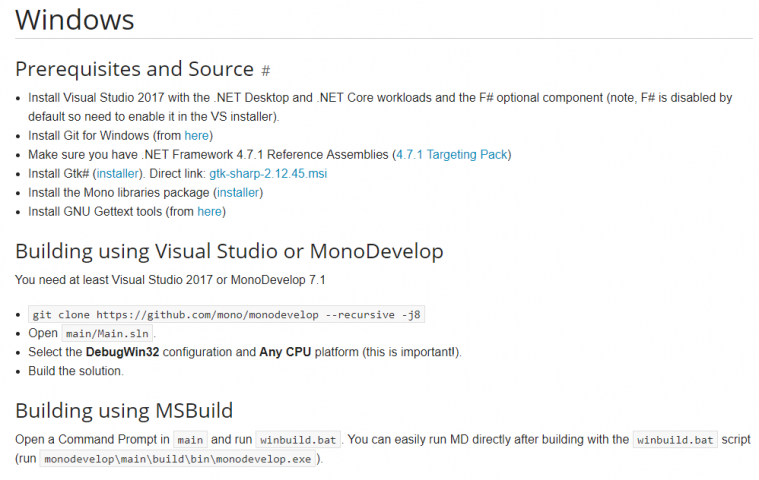Open the 4.7.1 Targeting Pack link
Screen dimensions: 759x480
(452, 154)
